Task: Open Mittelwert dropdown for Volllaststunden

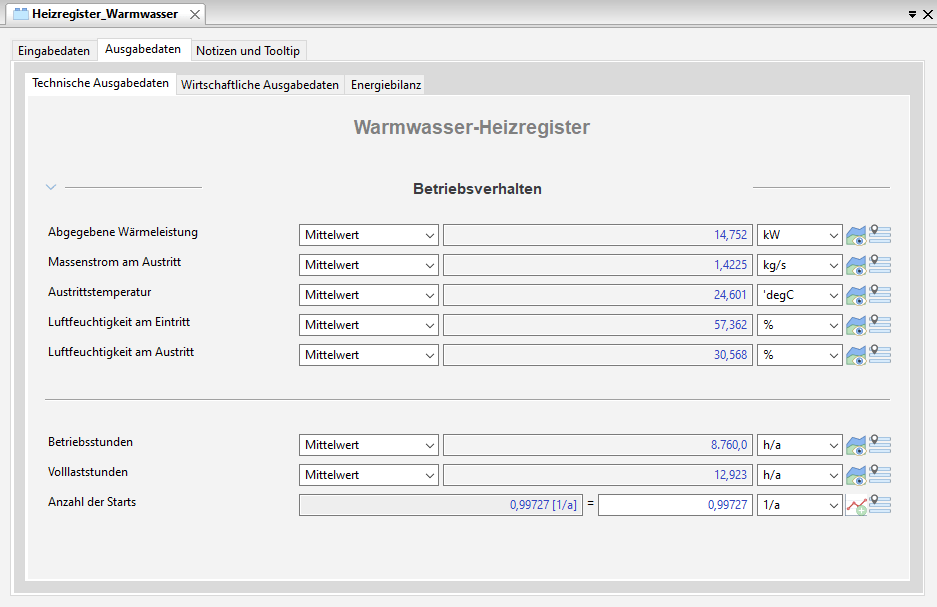Action: coord(369,474)
